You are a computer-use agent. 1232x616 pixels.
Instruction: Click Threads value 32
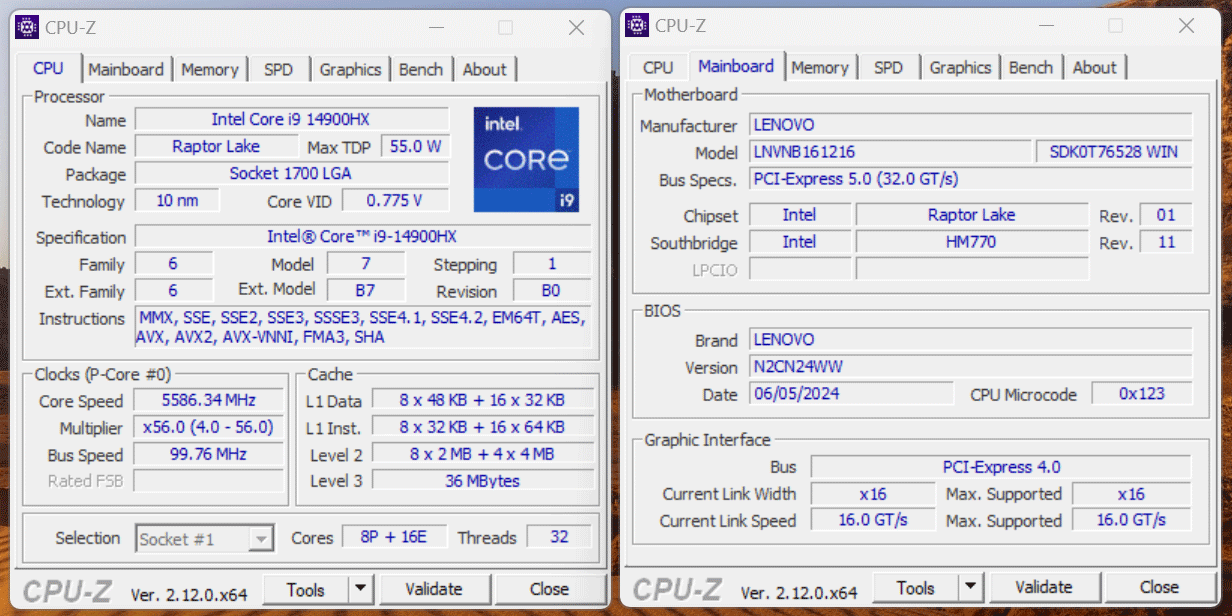point(559,537)
